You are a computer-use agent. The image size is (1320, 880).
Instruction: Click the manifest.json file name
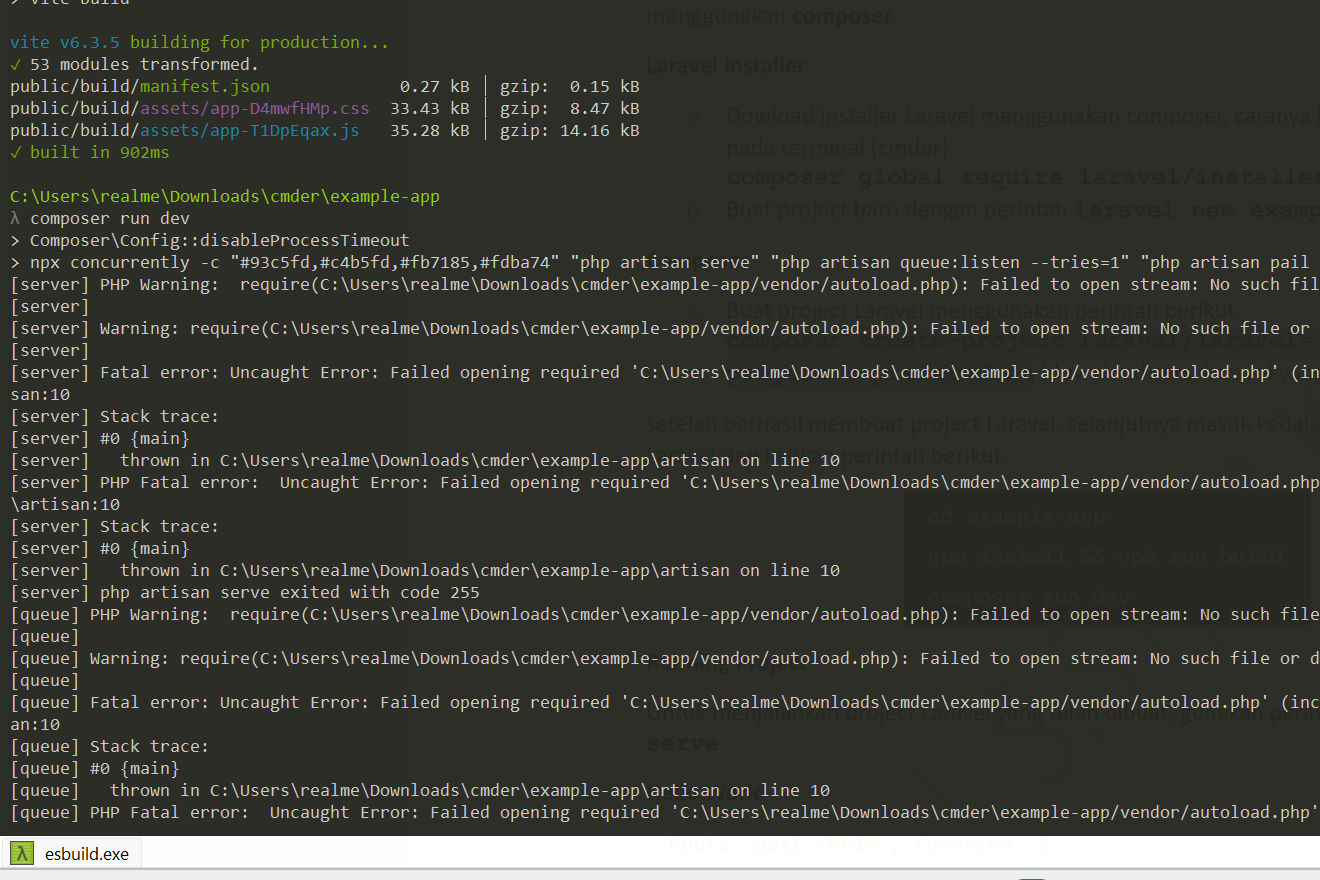point(204,86)
